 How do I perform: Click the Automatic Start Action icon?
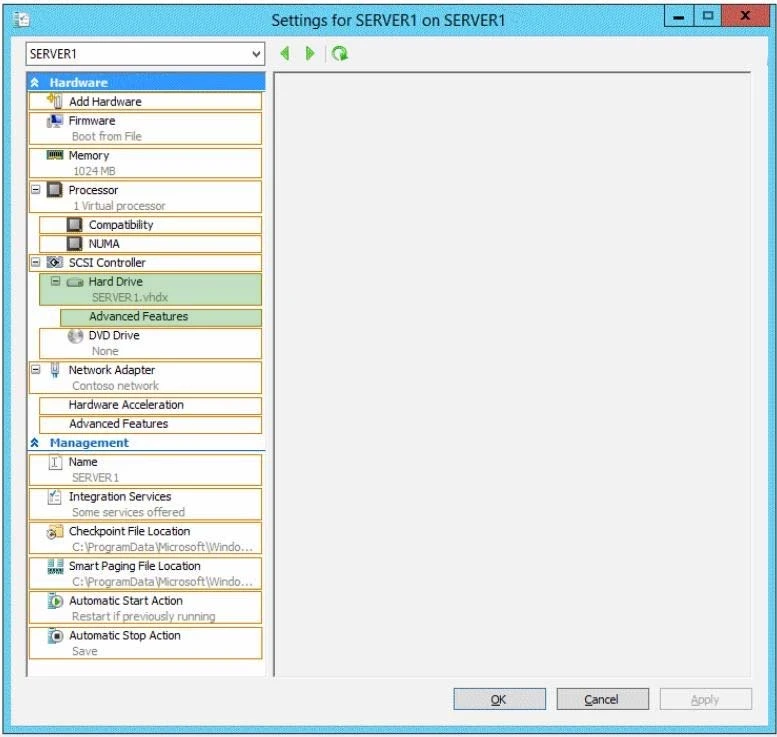[55, 601]
